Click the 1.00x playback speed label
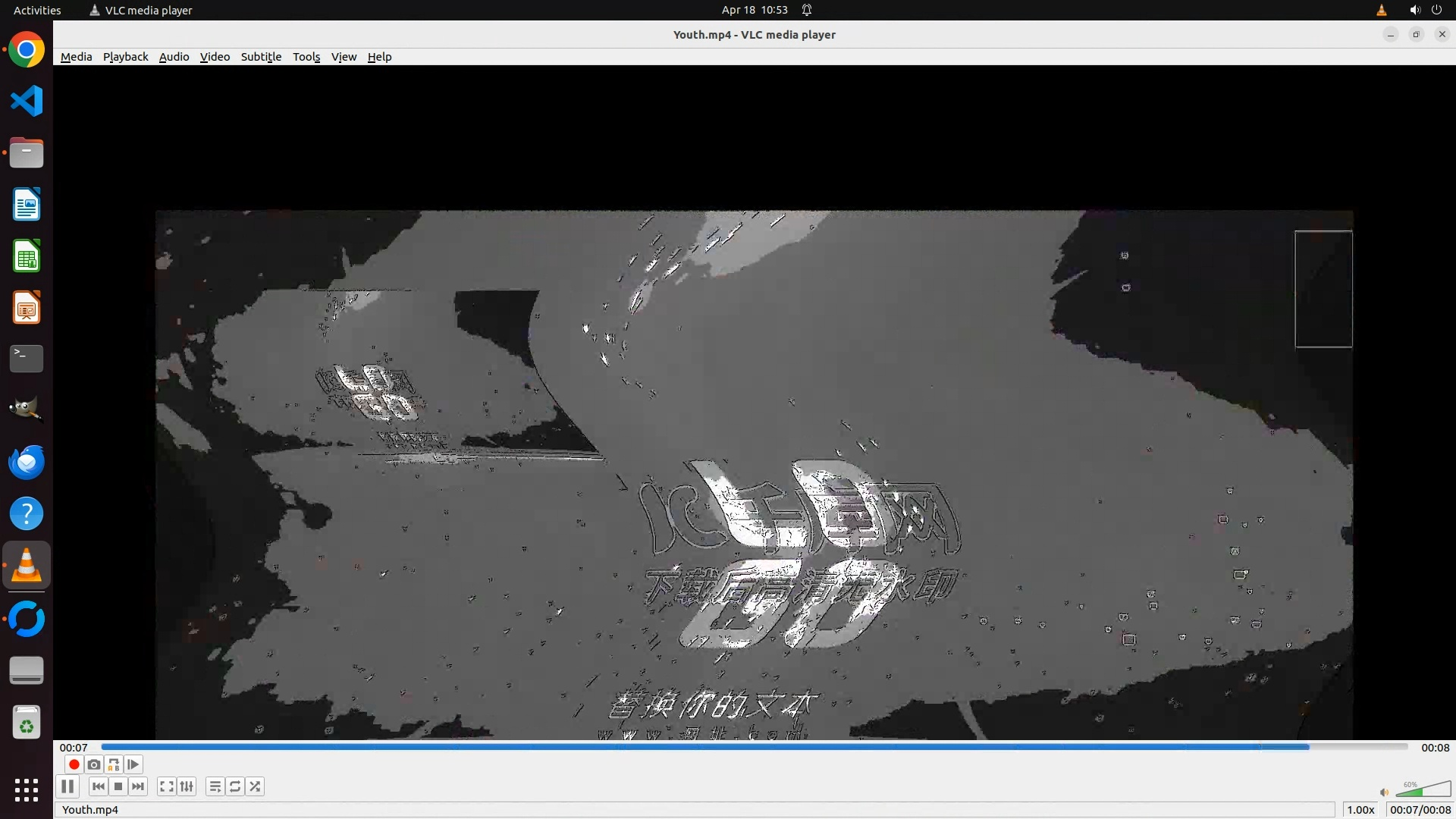This screenshot has height=819, width=1456. pos(1360,809)
